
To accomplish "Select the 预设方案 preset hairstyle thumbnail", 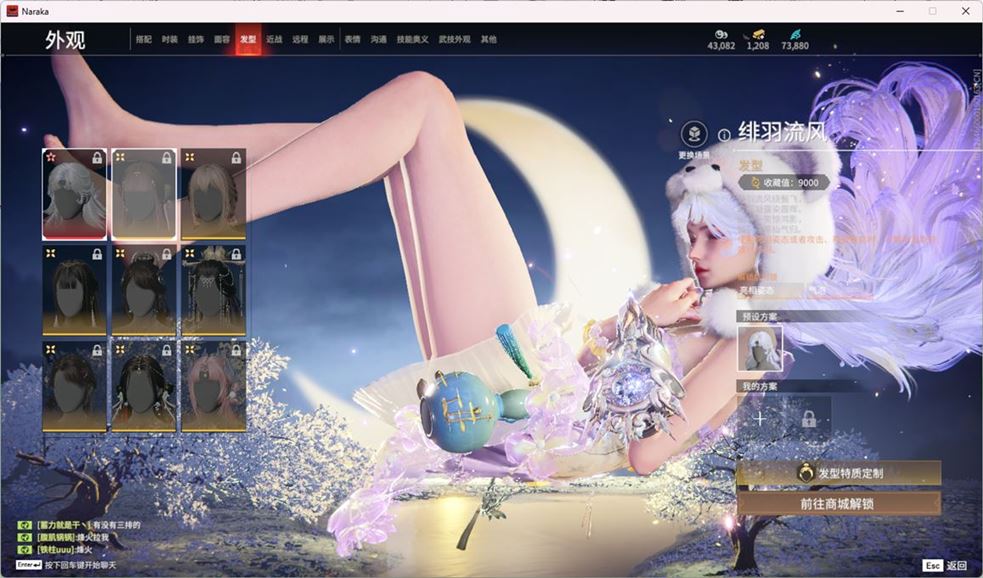I will point(760,348).
